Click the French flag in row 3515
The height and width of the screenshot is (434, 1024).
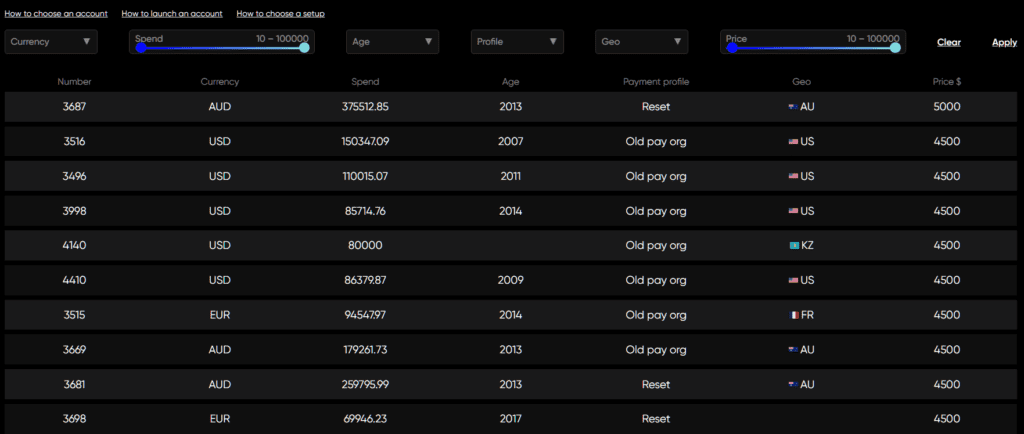click(x=793, y=315)
